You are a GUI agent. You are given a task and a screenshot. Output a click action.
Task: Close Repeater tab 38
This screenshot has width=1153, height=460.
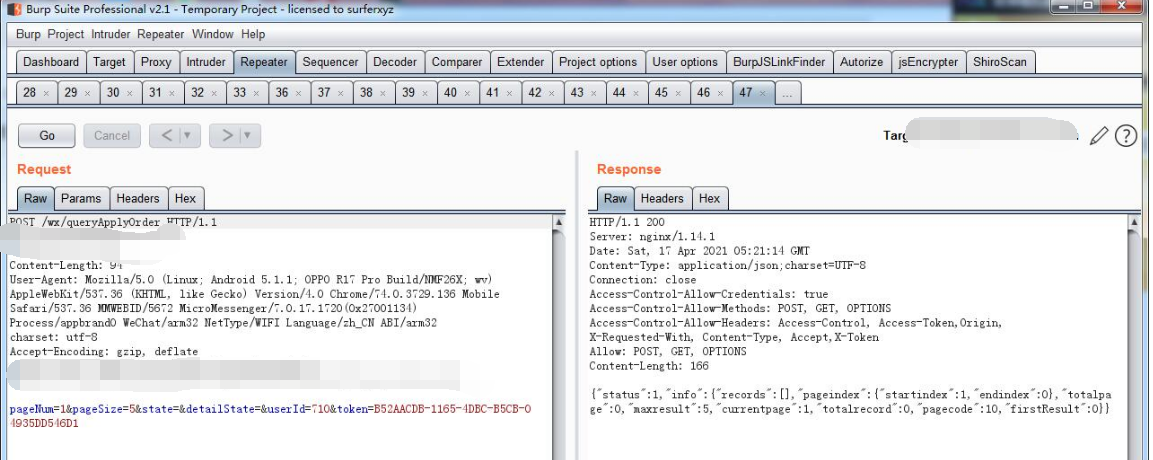(x=383, y=93)
